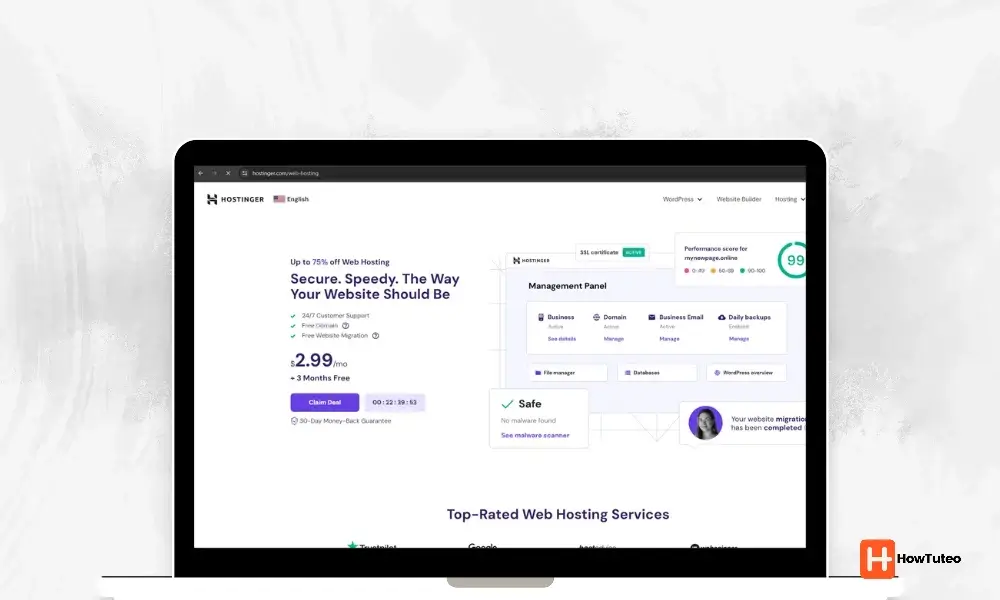Click Manage under Domain
This screenshot has height=600, width=1000.
point(614,339)
